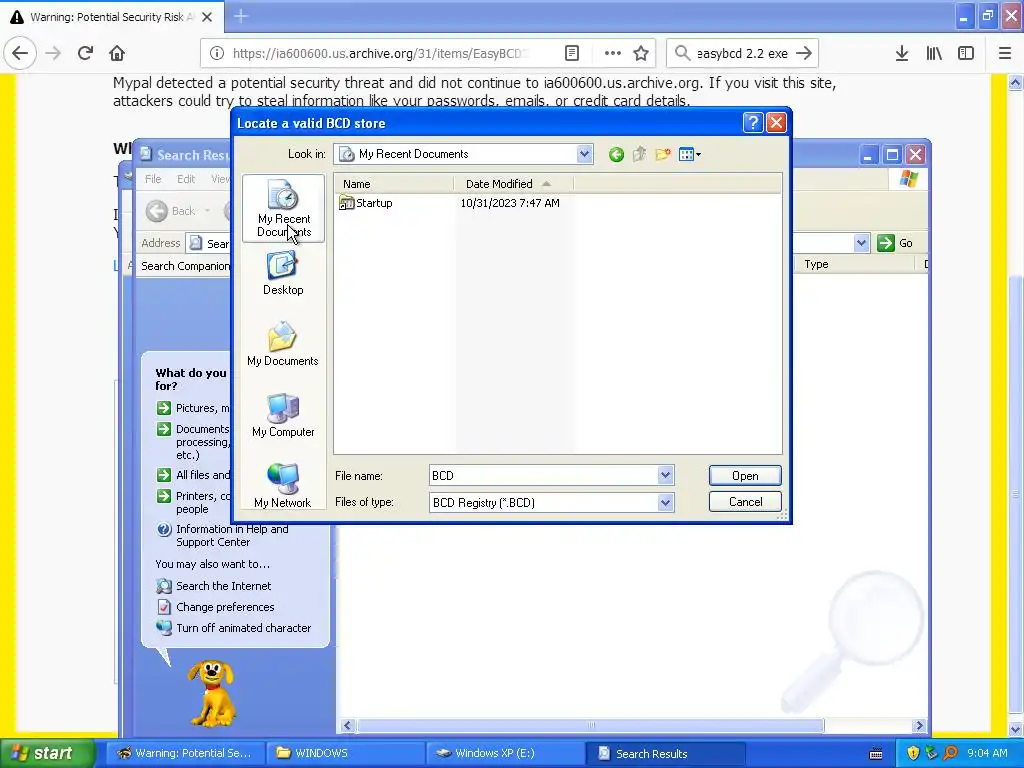This screenshot has width=1024, height=768.
Task: Toggle reader view in address bar
Action: coord(571,54)
